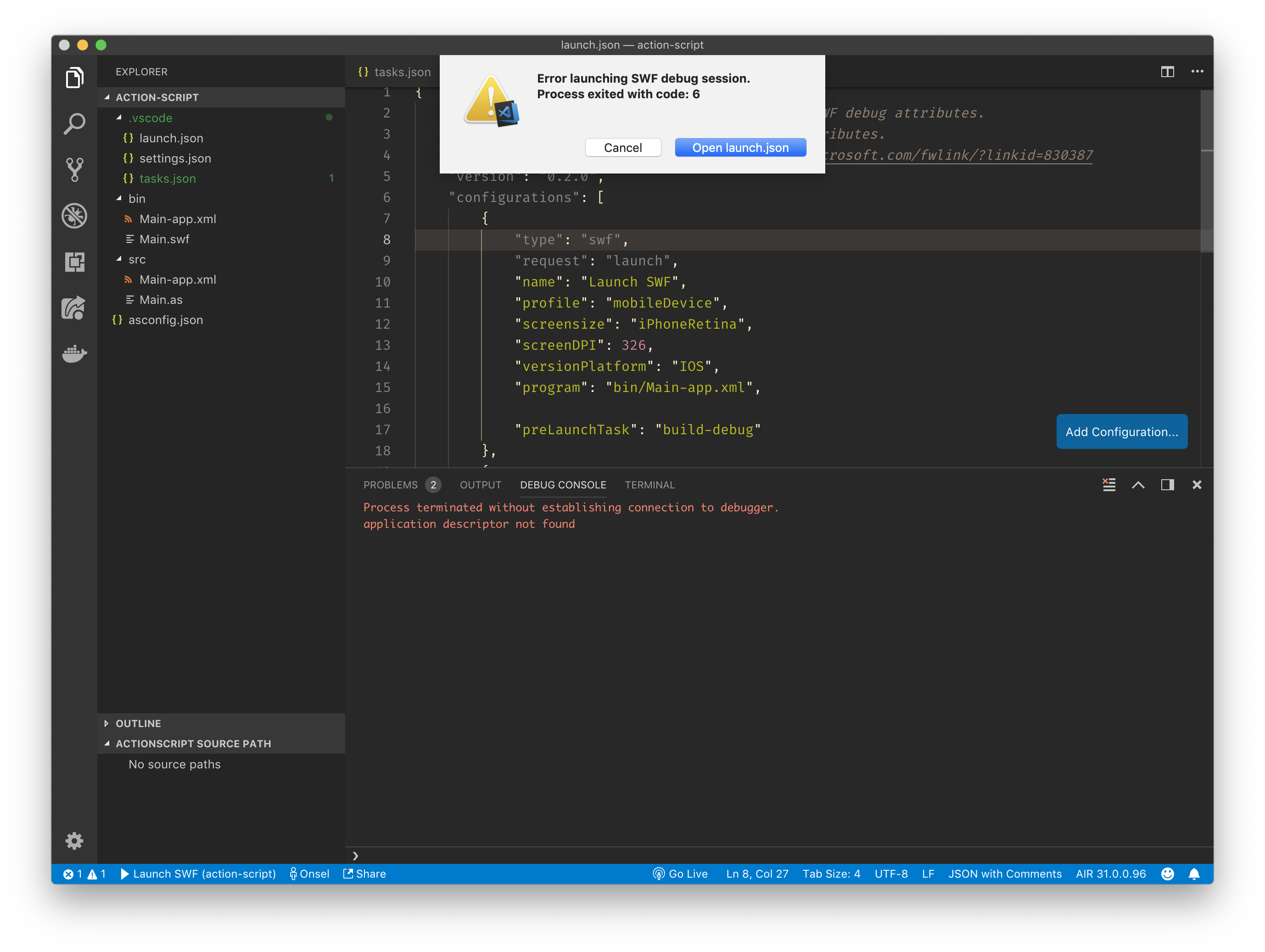
Task: Open the Source Control view
Action: coord(74,169)
